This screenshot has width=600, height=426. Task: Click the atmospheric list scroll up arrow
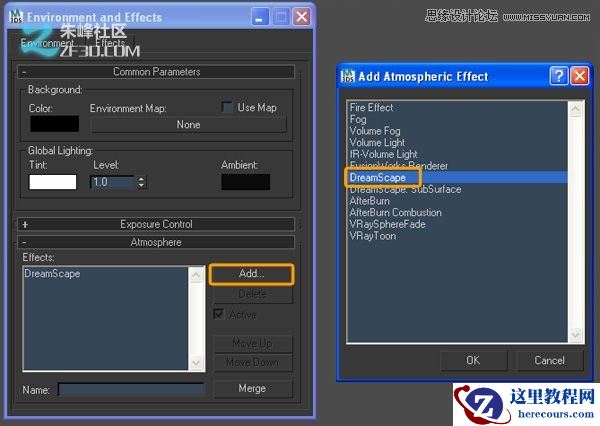click(x=576, y=109)
